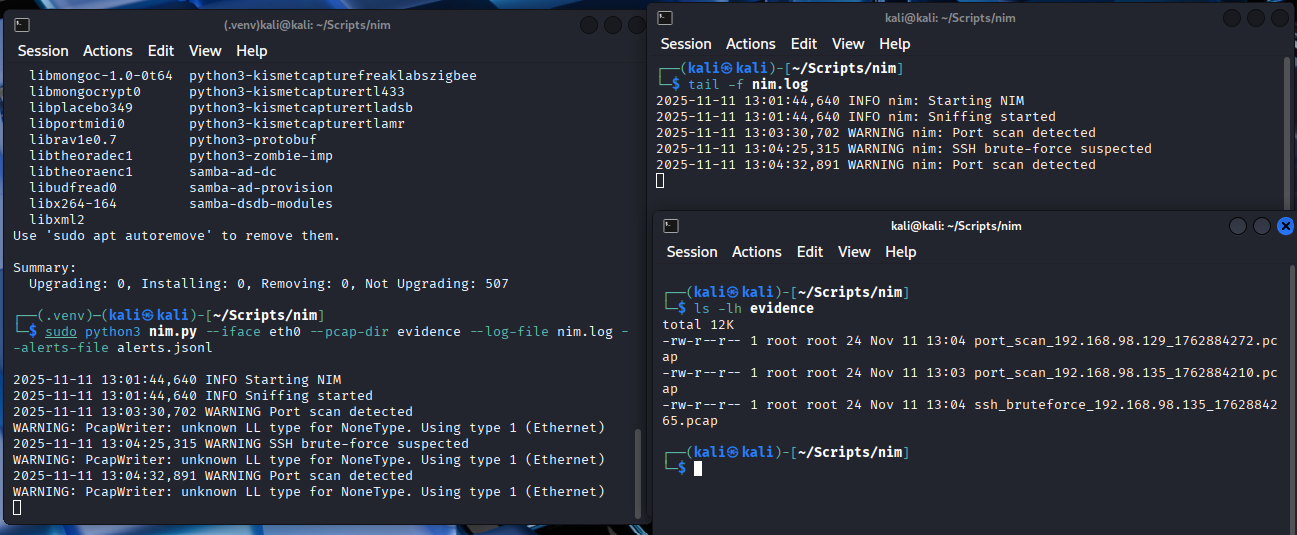Open Help menu in the (.venv) terminal
Image resolution: width=1297 pixels, height=535 pixels.
pyautogui.click(x=252, y=51)
